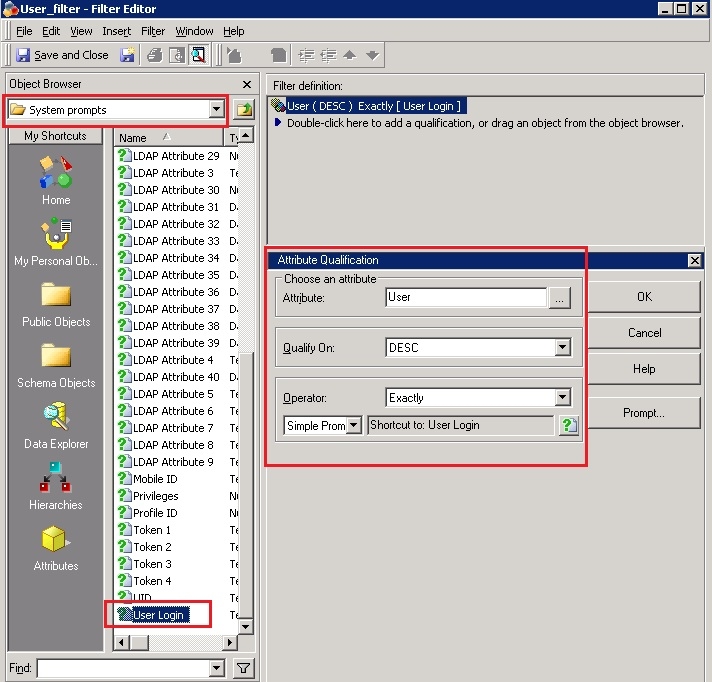Click the Save and Close toolbar button
Image resolution: width=712 pixels, height=682 pixels.
tap(62, 55)
